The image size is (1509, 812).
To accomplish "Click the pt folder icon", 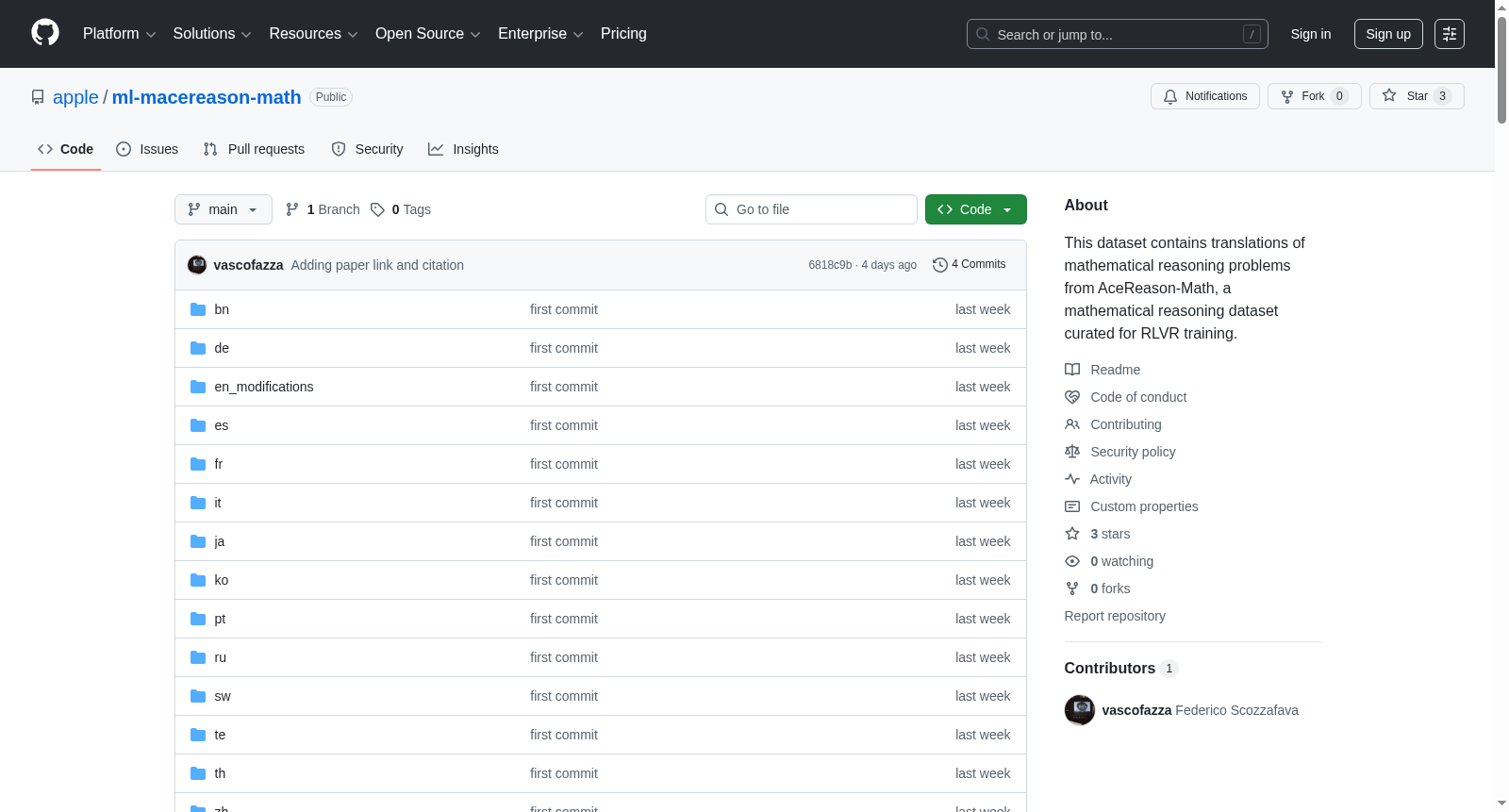I will (198, 619).
